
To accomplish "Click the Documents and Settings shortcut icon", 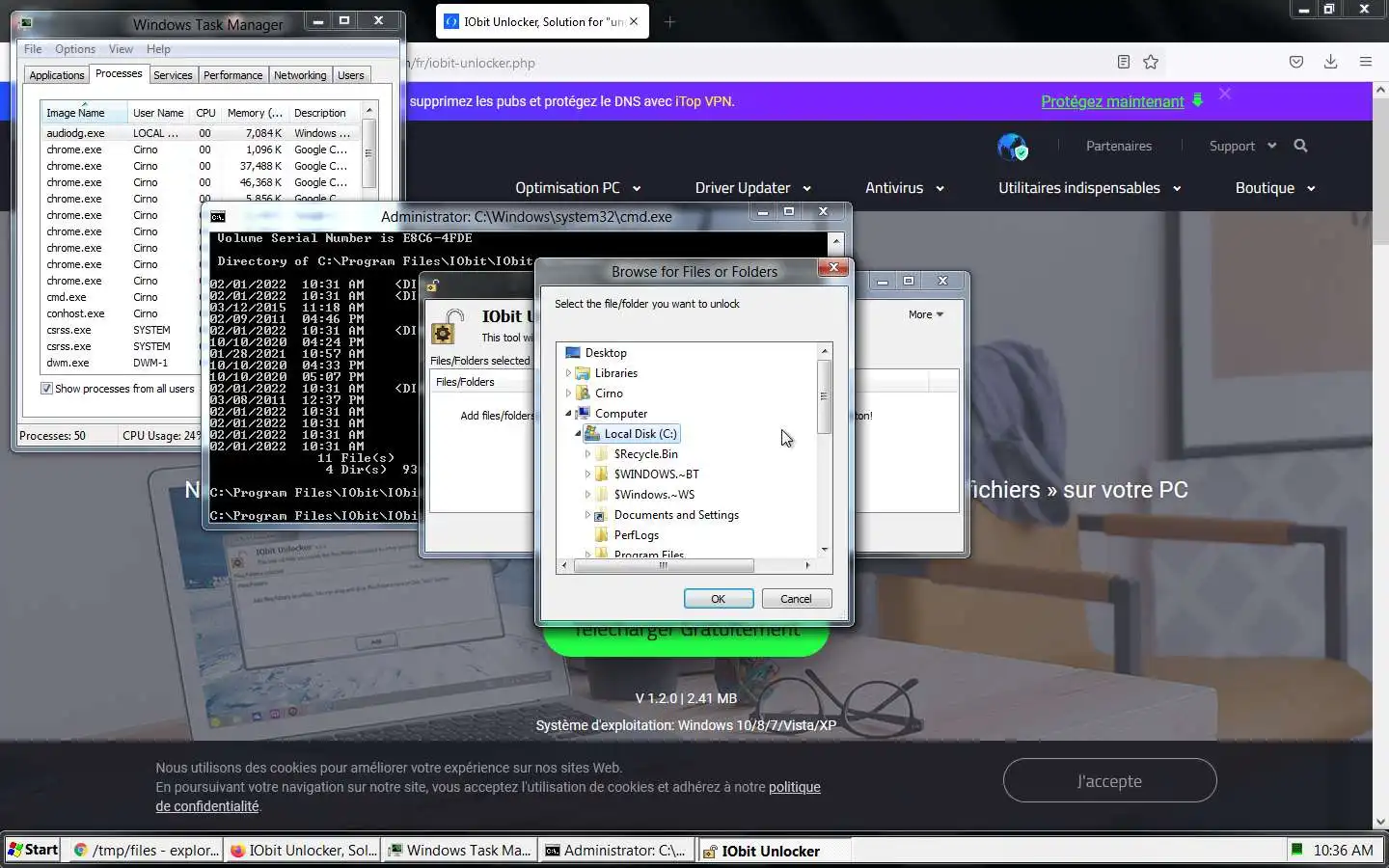I will [602, 515].
